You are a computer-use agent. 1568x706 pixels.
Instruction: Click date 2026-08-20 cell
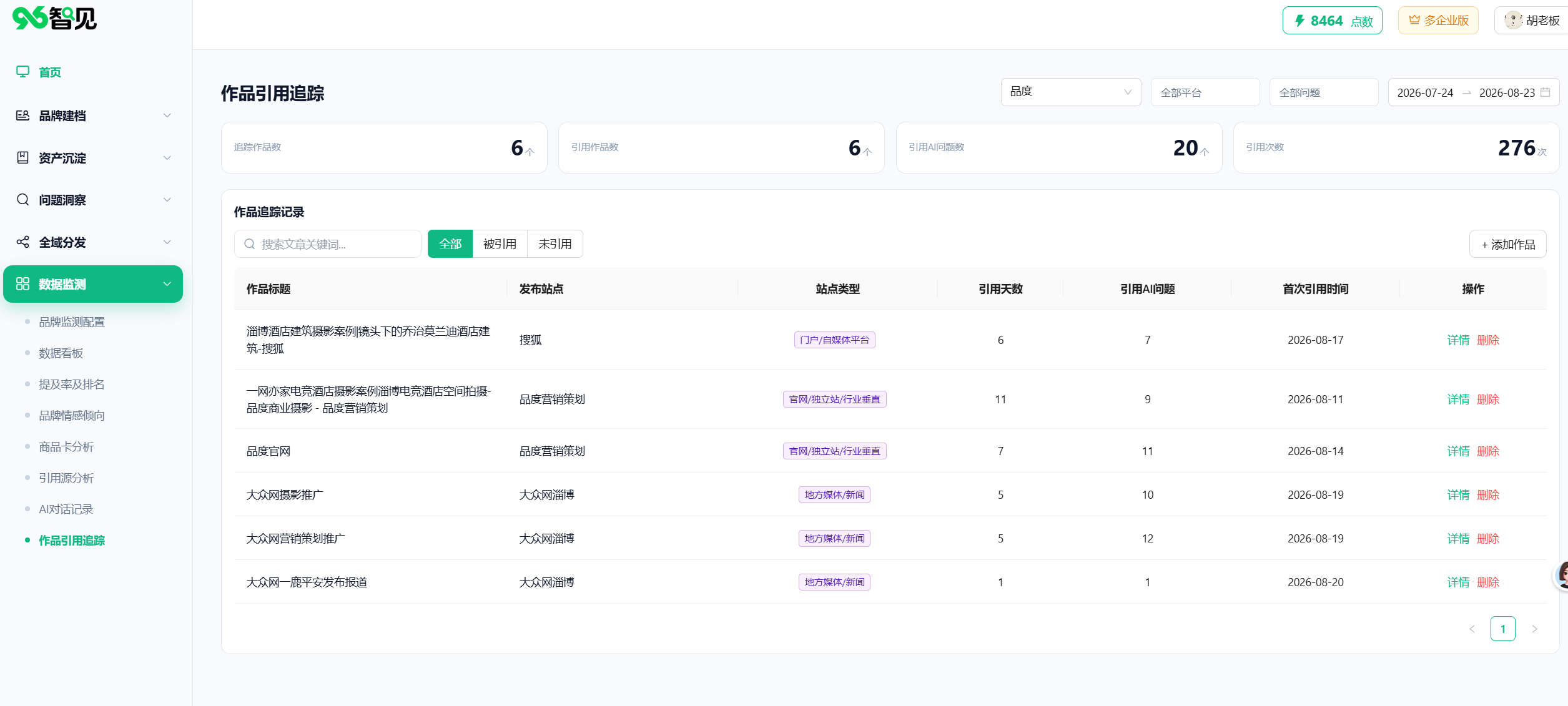[1315, 582]
